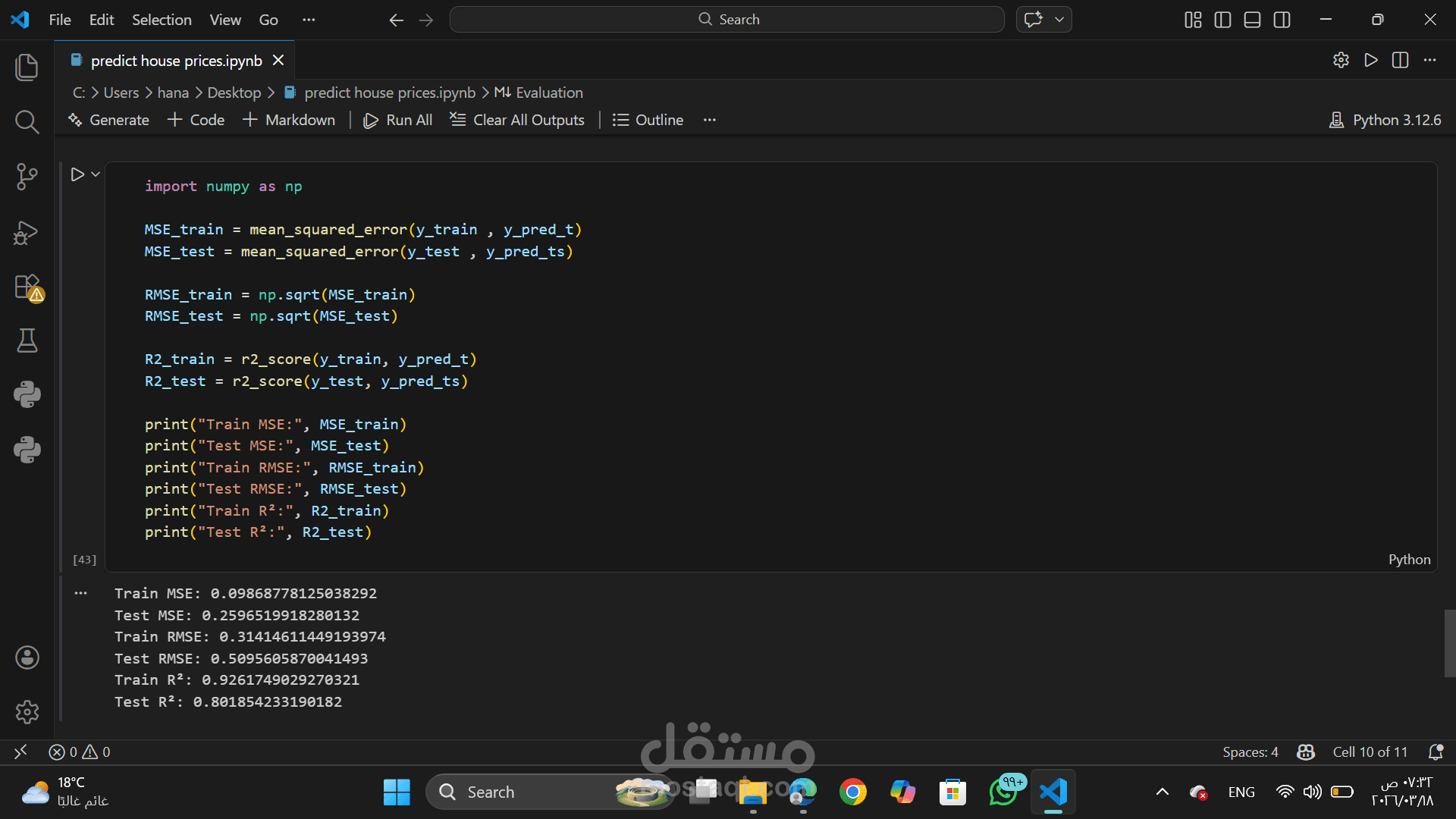1456x819 pixels.
Task: Select the predict house prices.ipynb tab
Action: coord(176,61)
